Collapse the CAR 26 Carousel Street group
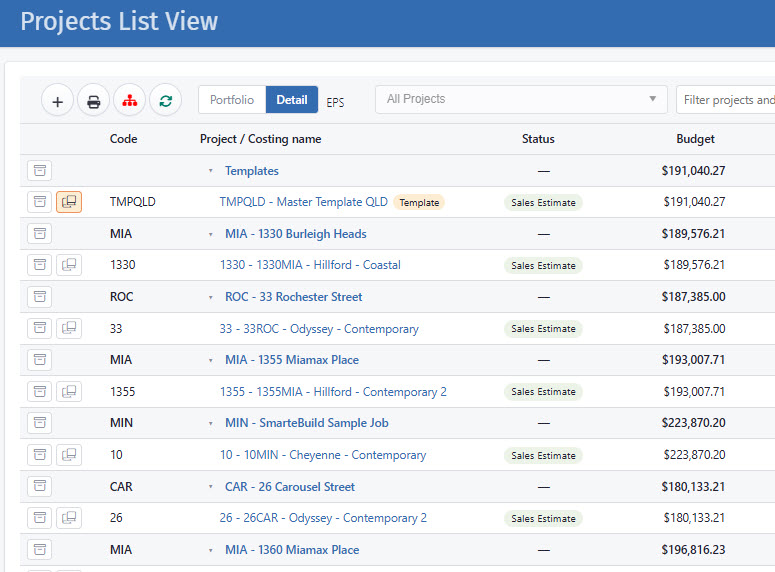The height and width of the screenshot is (572, 775). coord(211,487)
